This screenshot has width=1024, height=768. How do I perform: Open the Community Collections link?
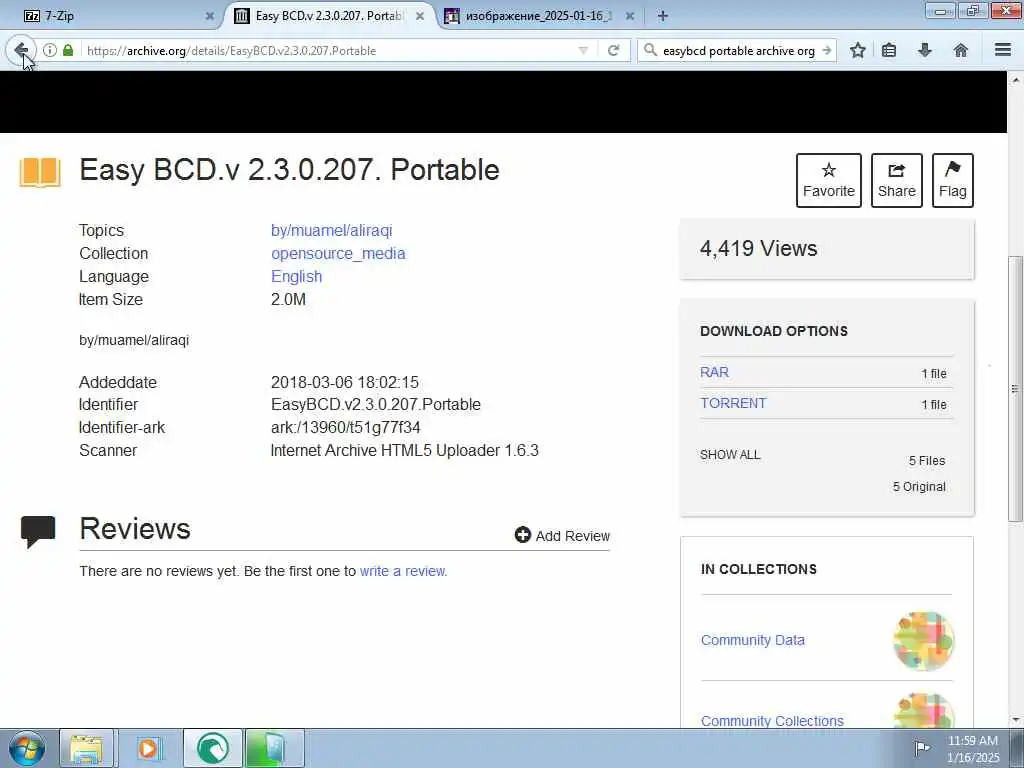(772, 720)
